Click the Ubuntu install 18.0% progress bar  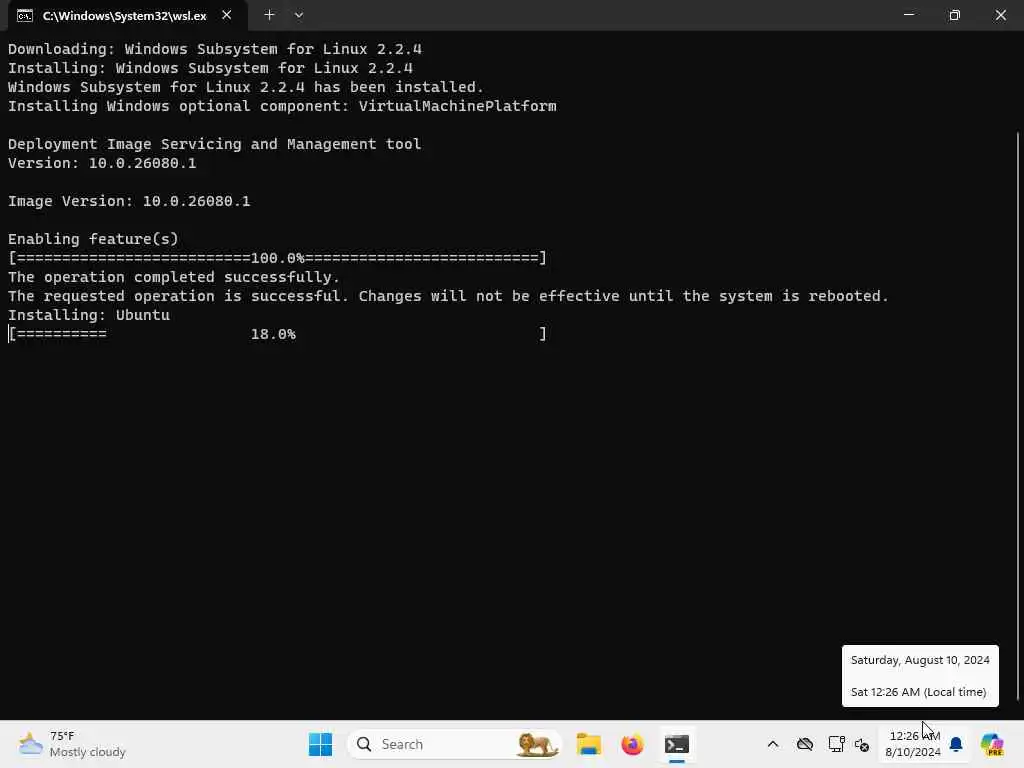277,334
